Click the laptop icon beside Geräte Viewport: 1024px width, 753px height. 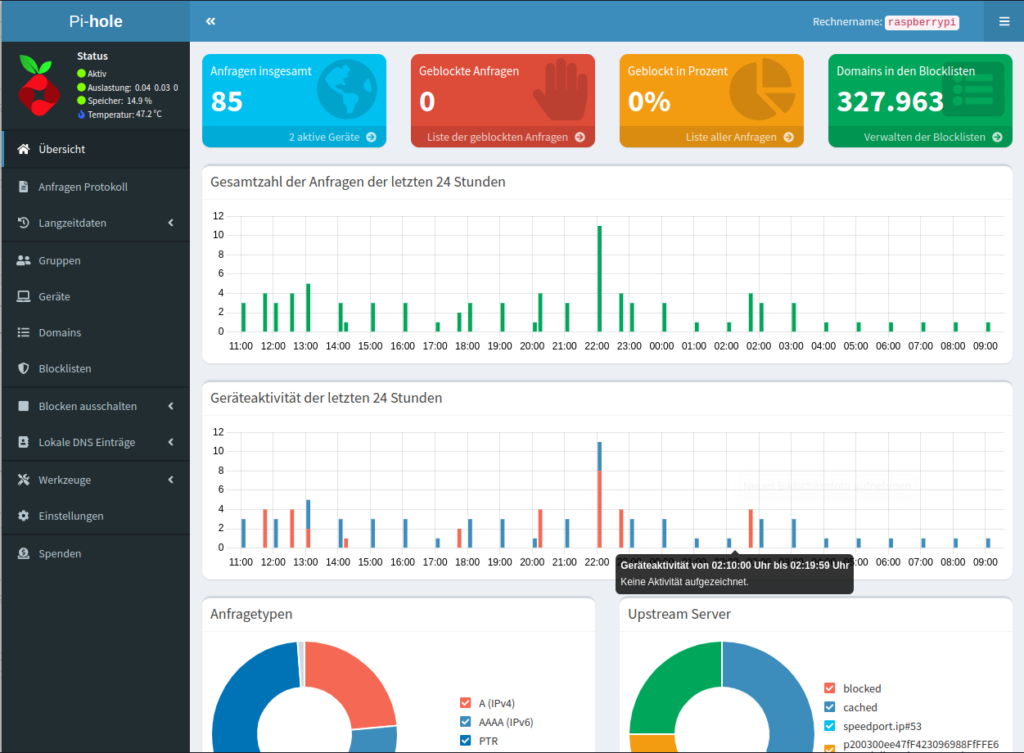click(x=24, y=296)
